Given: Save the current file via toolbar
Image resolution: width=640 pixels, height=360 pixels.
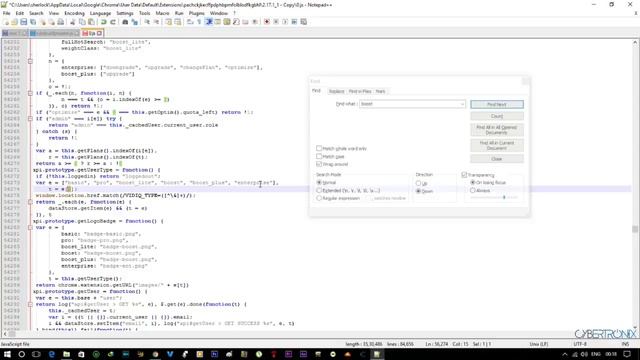Looking at the screenshot, I should pos(24,22).
